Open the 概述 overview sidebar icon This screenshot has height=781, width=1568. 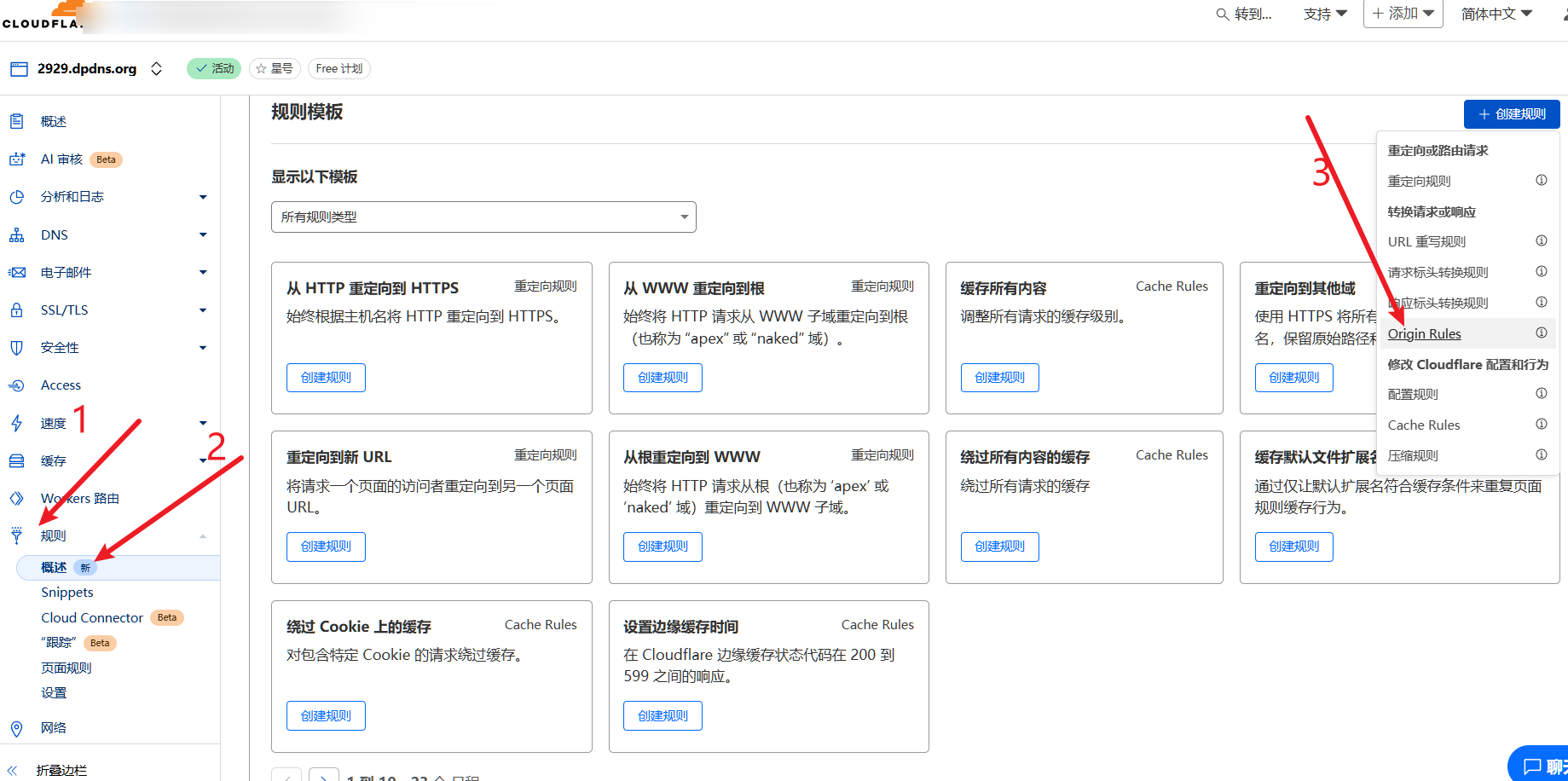click(16, 121)
